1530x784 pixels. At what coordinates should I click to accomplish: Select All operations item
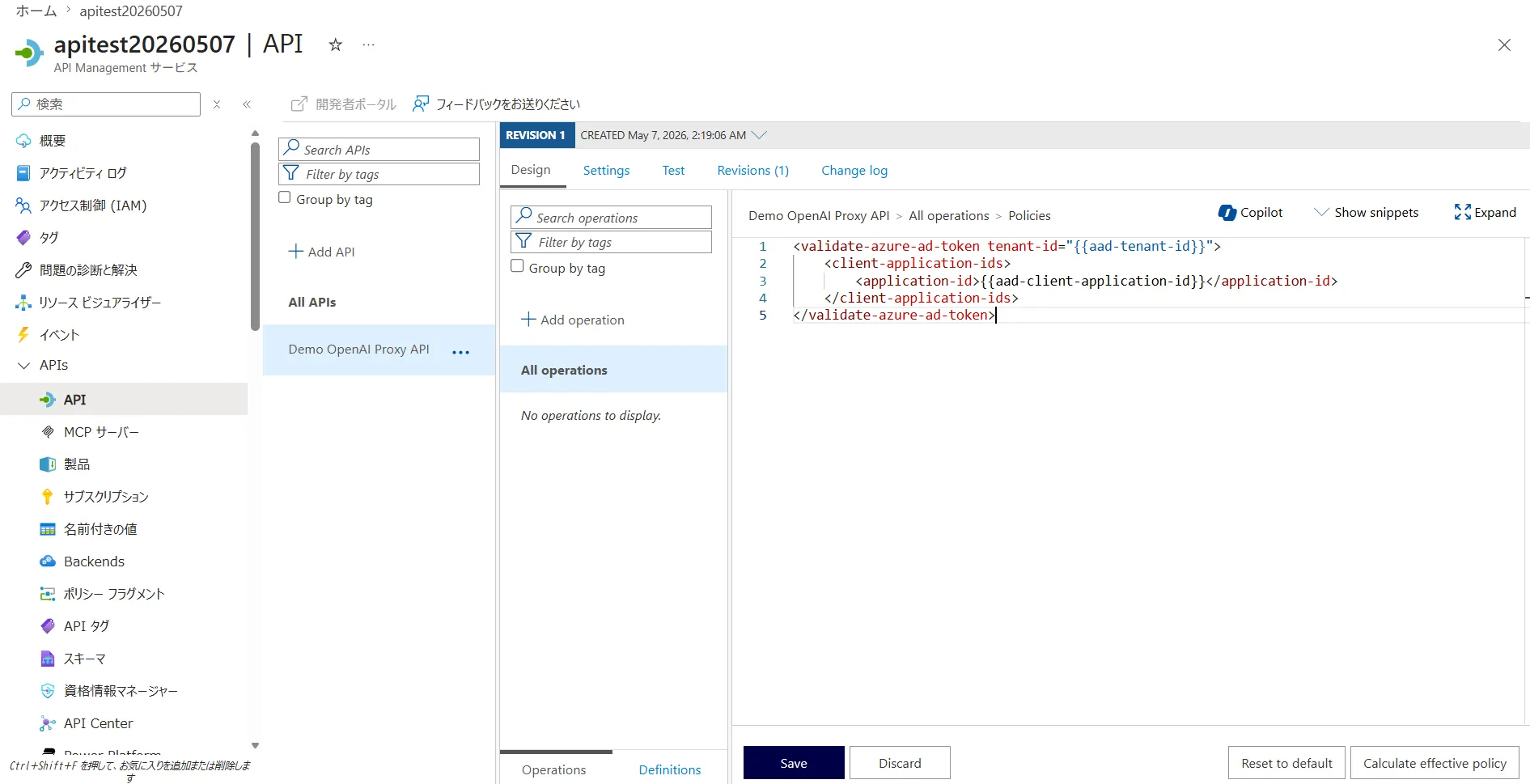[613, 370]
